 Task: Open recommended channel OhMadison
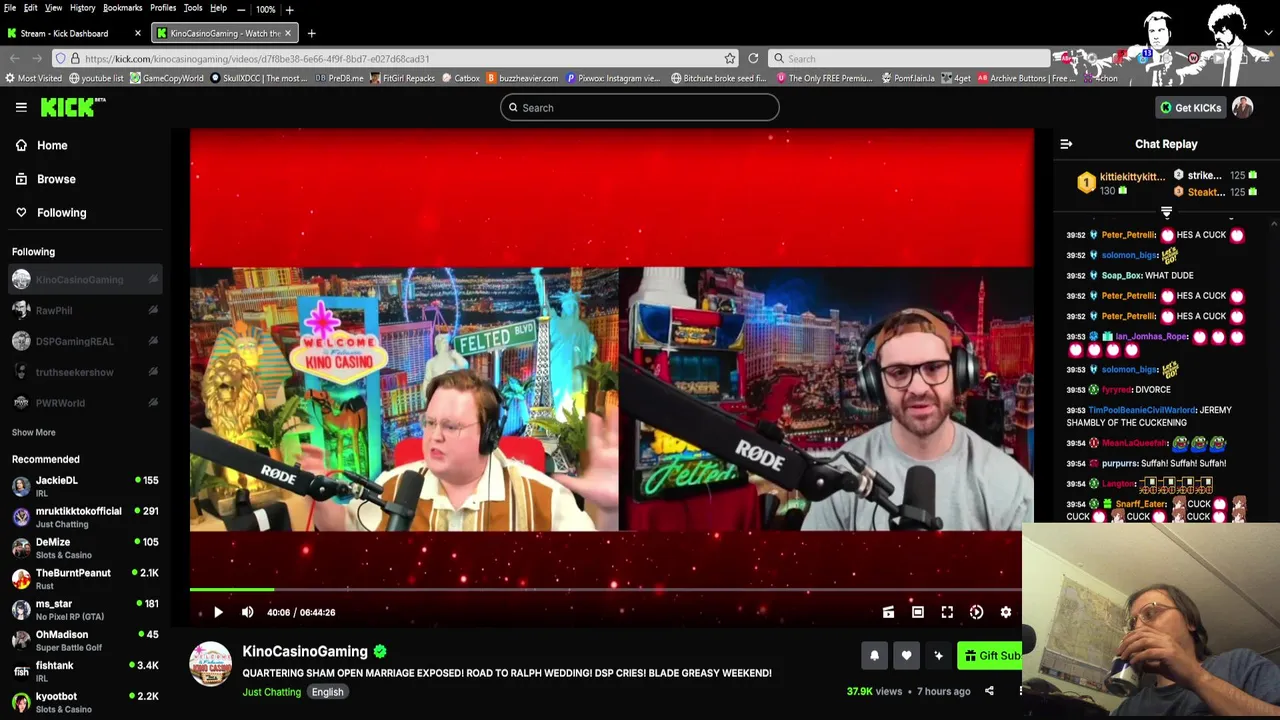coord(84,640)
